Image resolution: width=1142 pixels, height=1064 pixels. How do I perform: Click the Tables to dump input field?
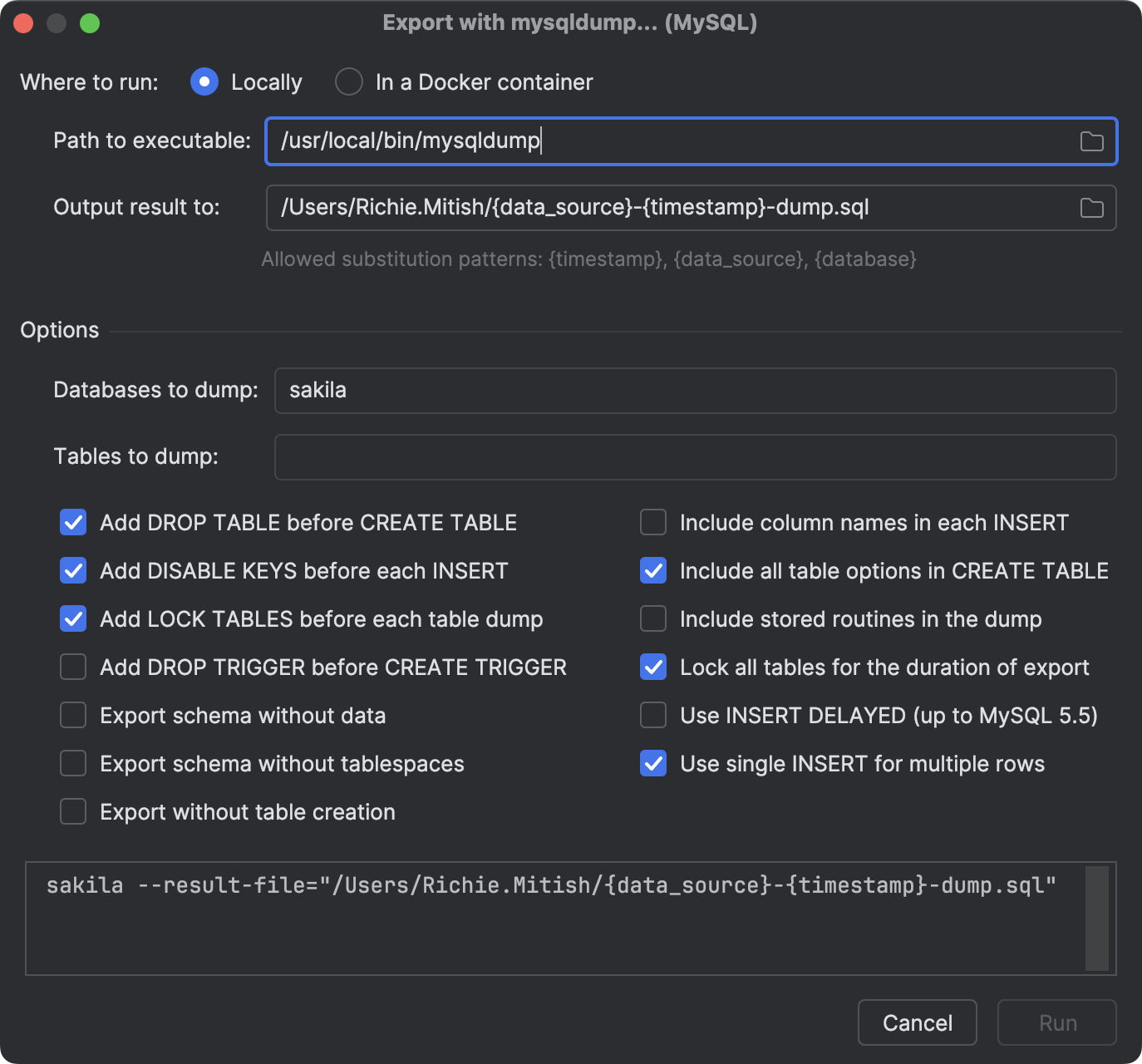[x=695, y=456]
